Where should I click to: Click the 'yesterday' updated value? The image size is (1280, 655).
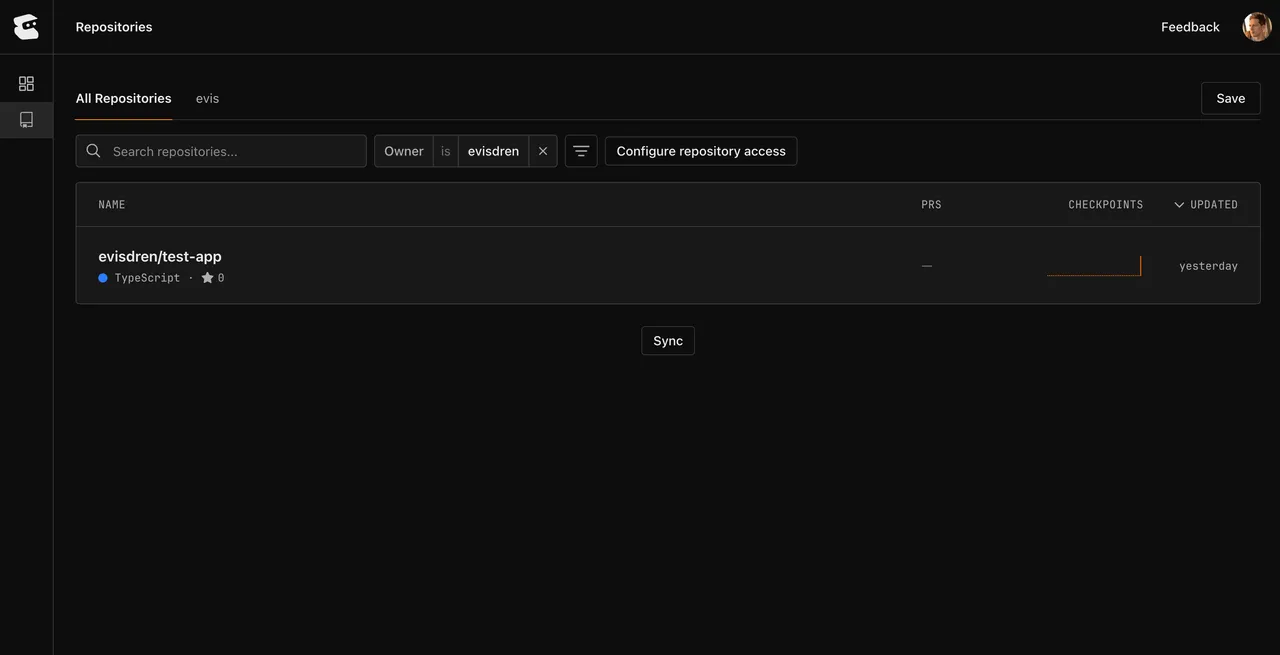tap(1209, 266)
